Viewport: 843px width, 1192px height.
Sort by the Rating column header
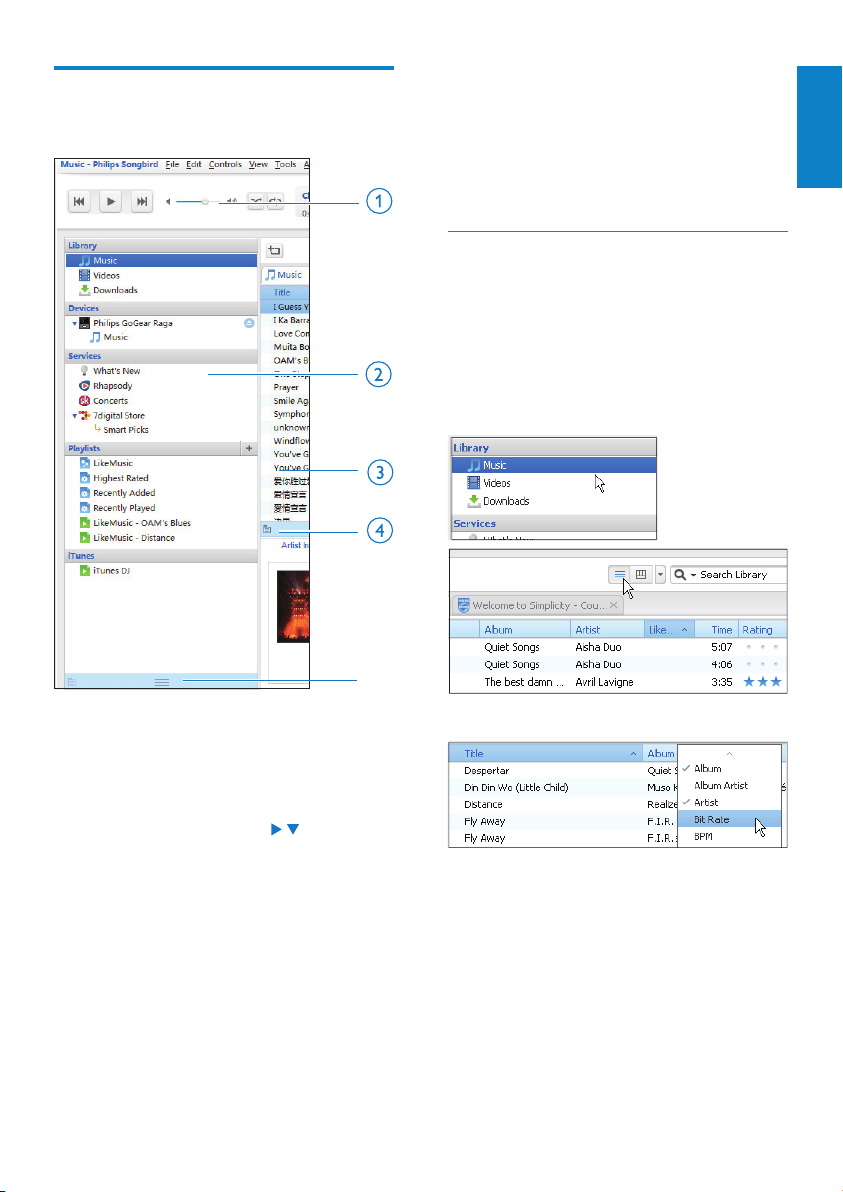(x=762, y=629)
